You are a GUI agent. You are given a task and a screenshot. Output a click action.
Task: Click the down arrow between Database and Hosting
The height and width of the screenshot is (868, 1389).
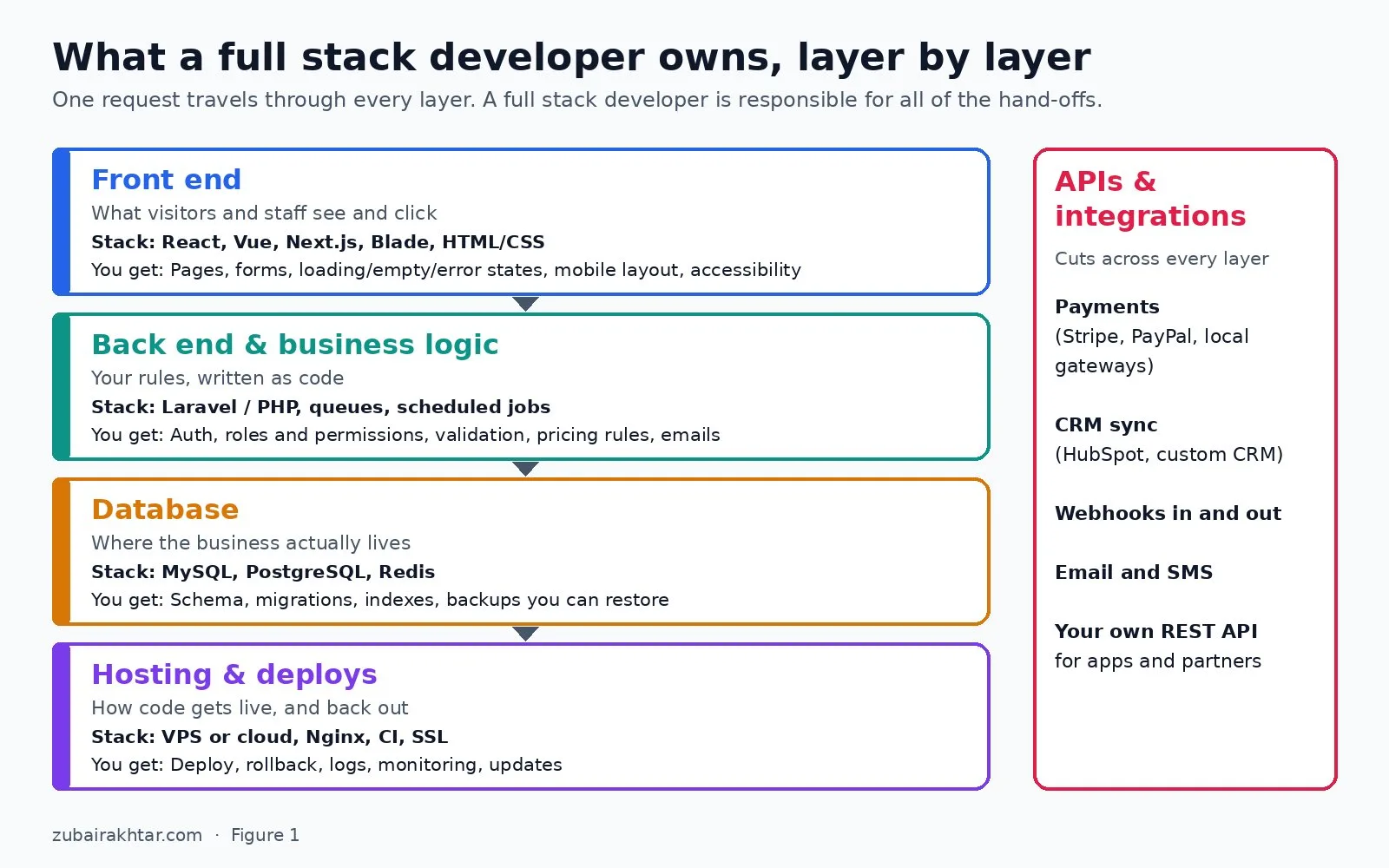coord(525,634)
